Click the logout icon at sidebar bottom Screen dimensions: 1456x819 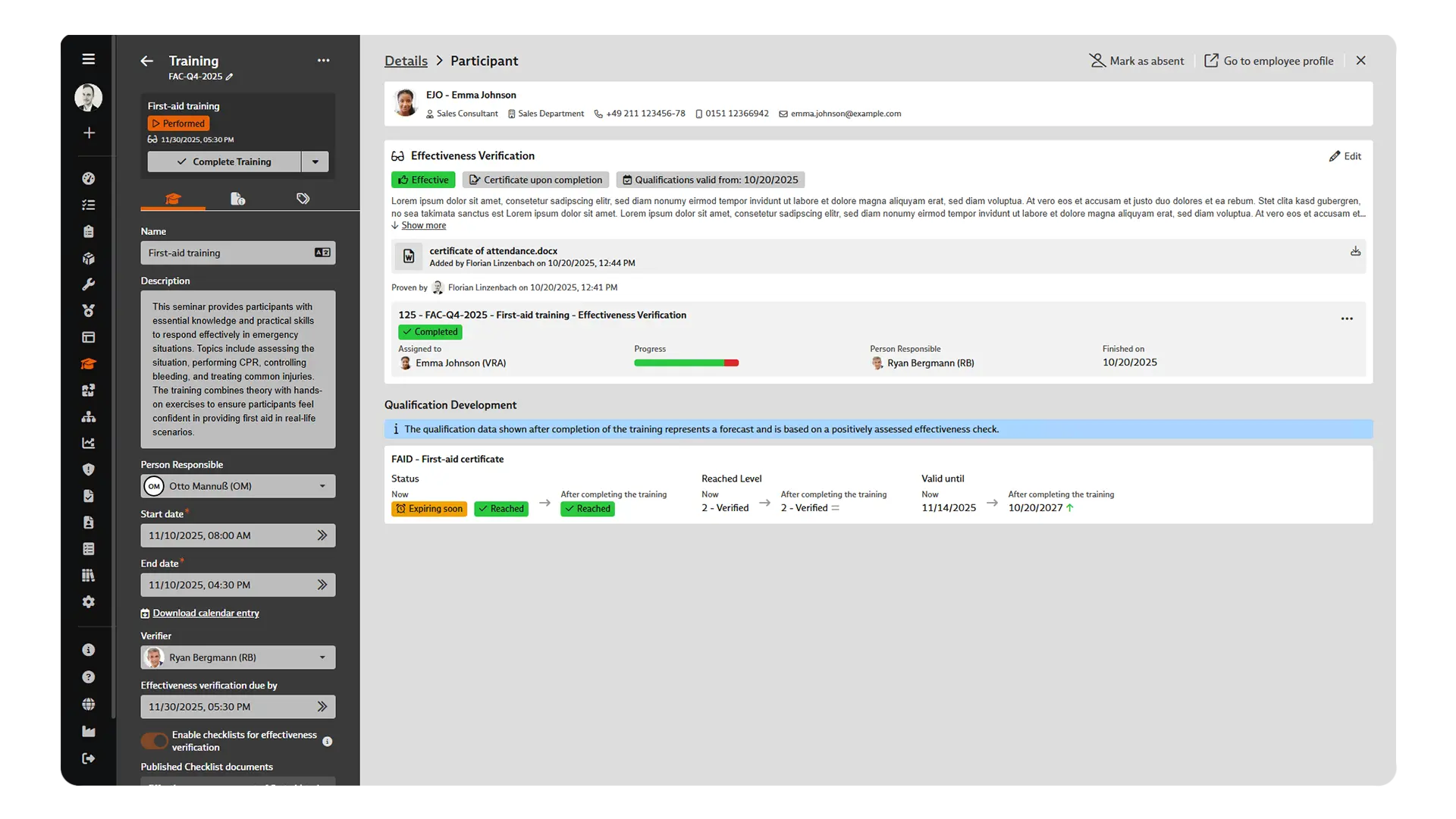click(89, 758)
